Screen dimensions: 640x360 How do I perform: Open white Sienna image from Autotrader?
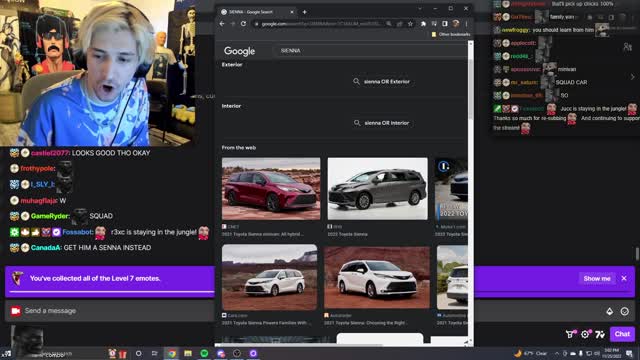(377, 277)
